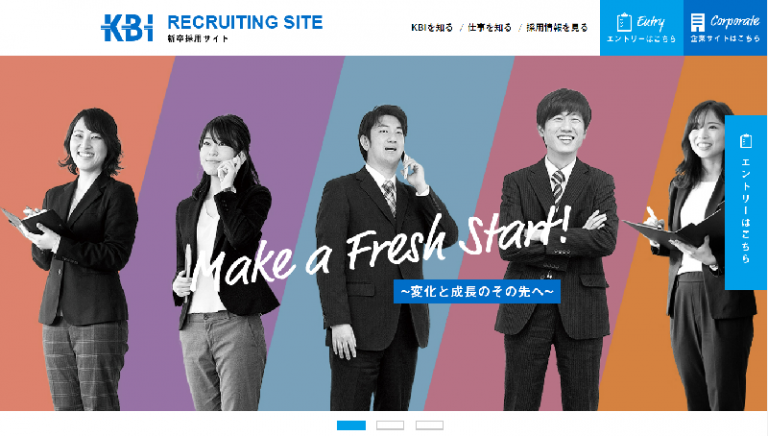Viewport: 768px width, 436px height.
Task: Open the KBIを知る menu
Action: pyautogui.click(x=432, y=28)
